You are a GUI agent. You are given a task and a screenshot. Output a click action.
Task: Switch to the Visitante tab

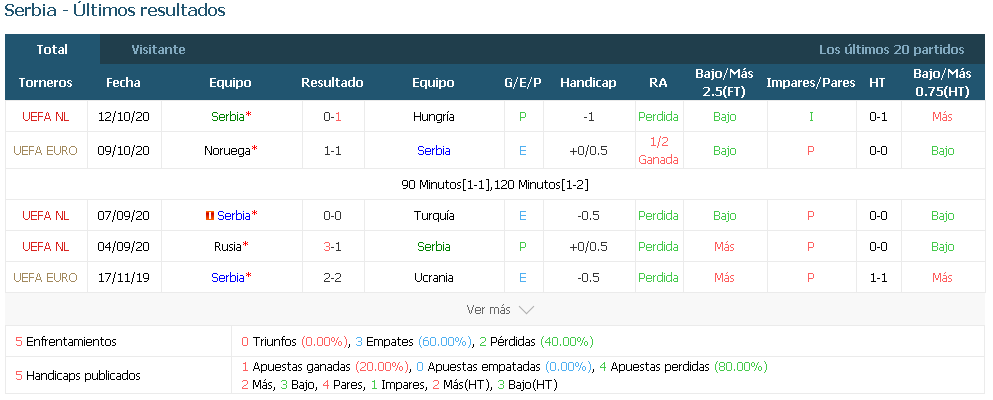coord(158,49)
